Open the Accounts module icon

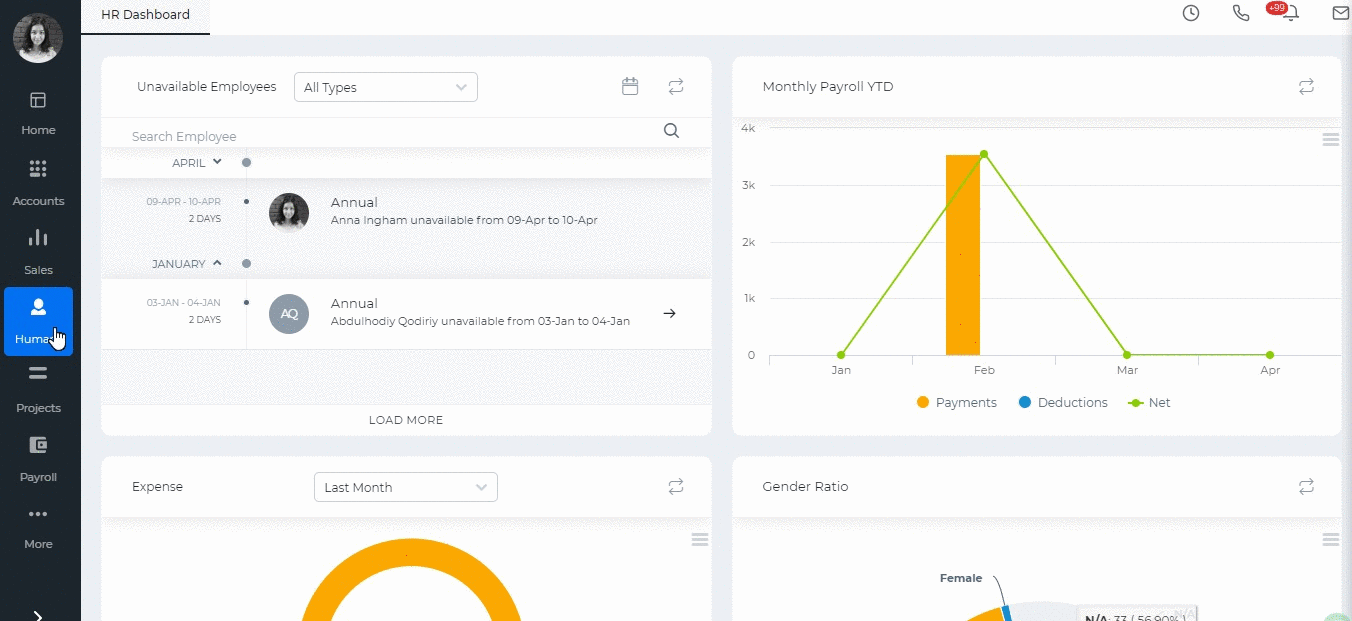[x=38, y=169]
